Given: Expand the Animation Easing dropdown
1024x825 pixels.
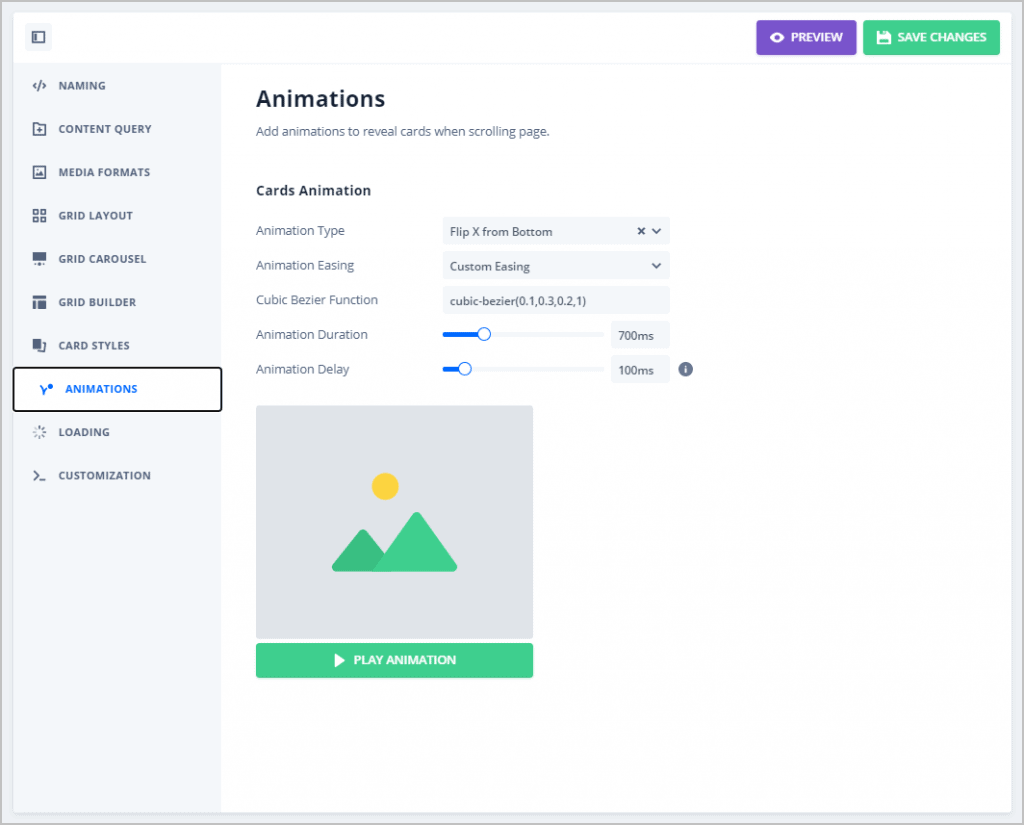Looking at the screenshot, I should click(x=556, y=265).
